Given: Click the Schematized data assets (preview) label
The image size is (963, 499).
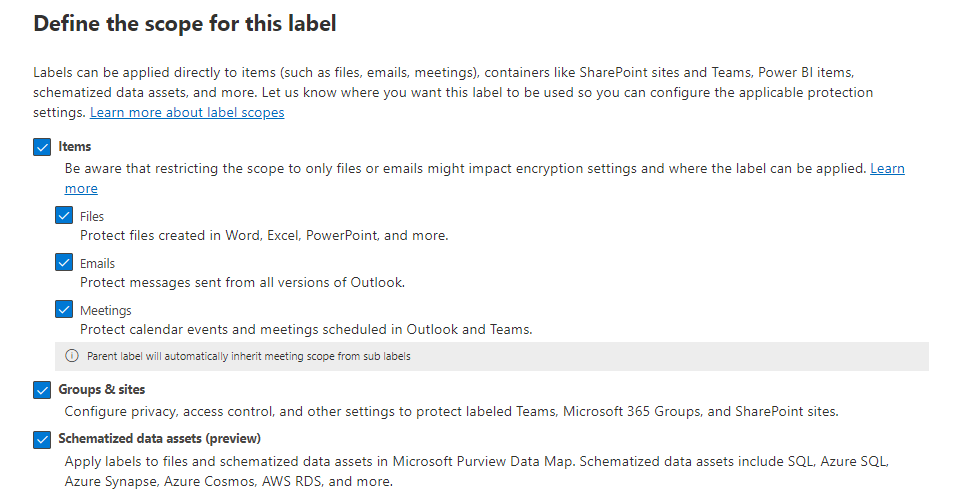Looking at the screenshot, I should 160,439.
